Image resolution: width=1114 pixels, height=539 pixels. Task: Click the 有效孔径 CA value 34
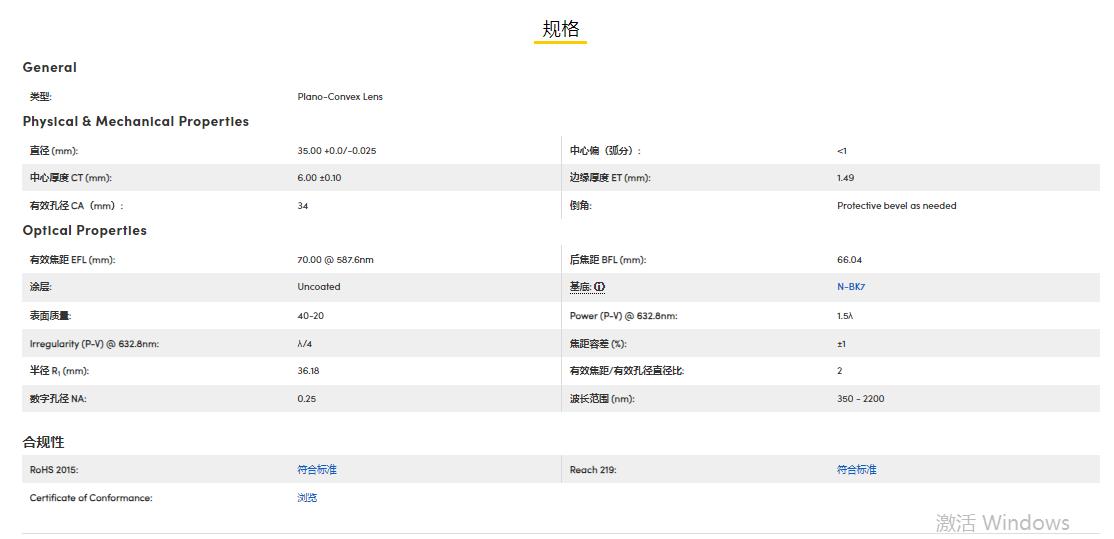tap(303, 206)
